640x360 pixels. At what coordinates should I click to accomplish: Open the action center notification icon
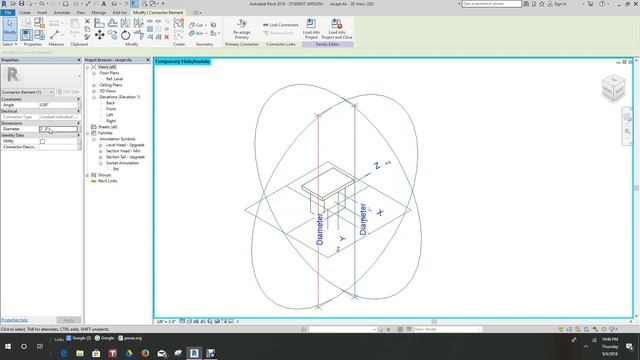point(629,347)
